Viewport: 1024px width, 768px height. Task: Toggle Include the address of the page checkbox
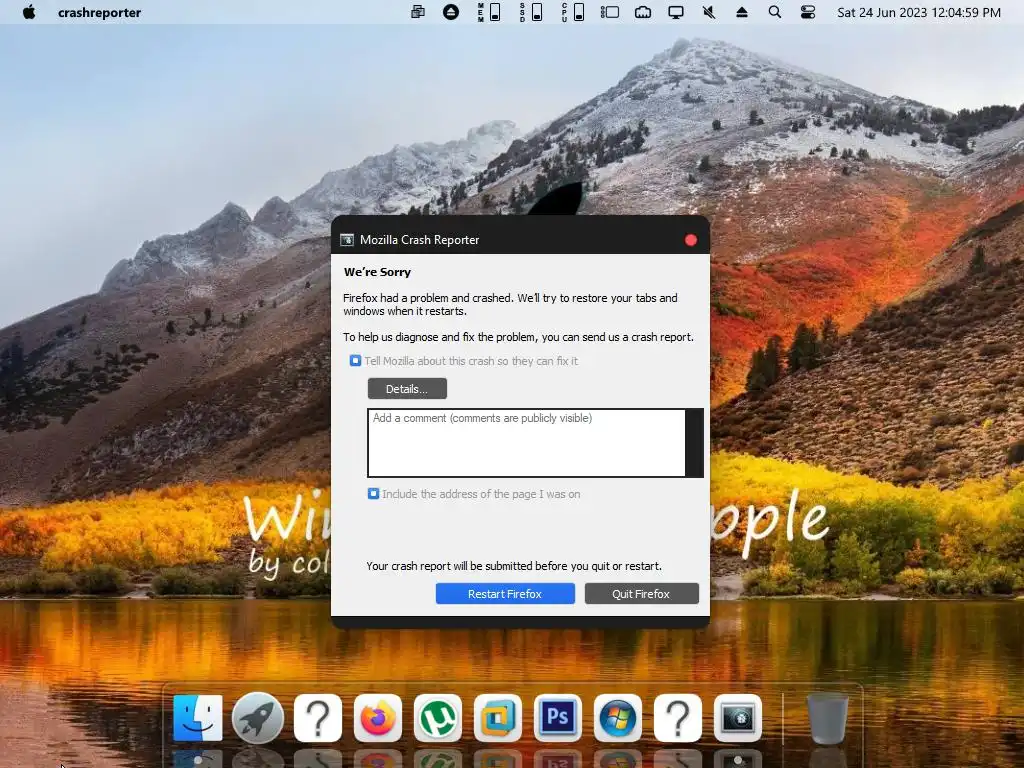click(x=374, y=494)
